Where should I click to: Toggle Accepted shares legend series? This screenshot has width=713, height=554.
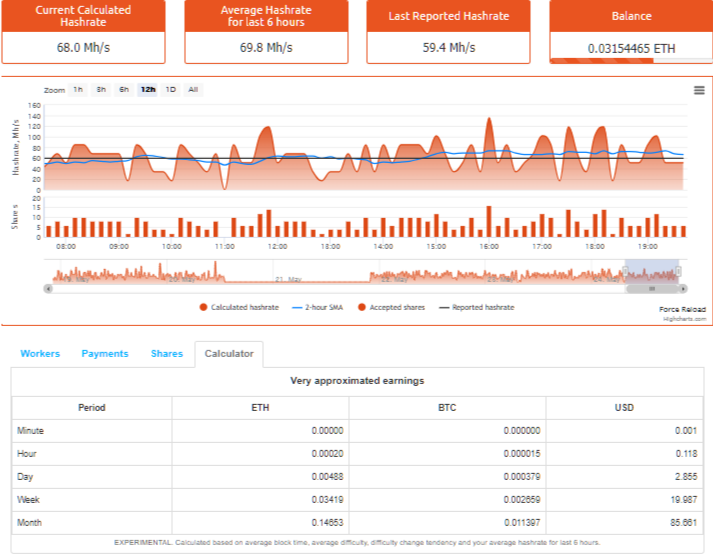point(392,307)
